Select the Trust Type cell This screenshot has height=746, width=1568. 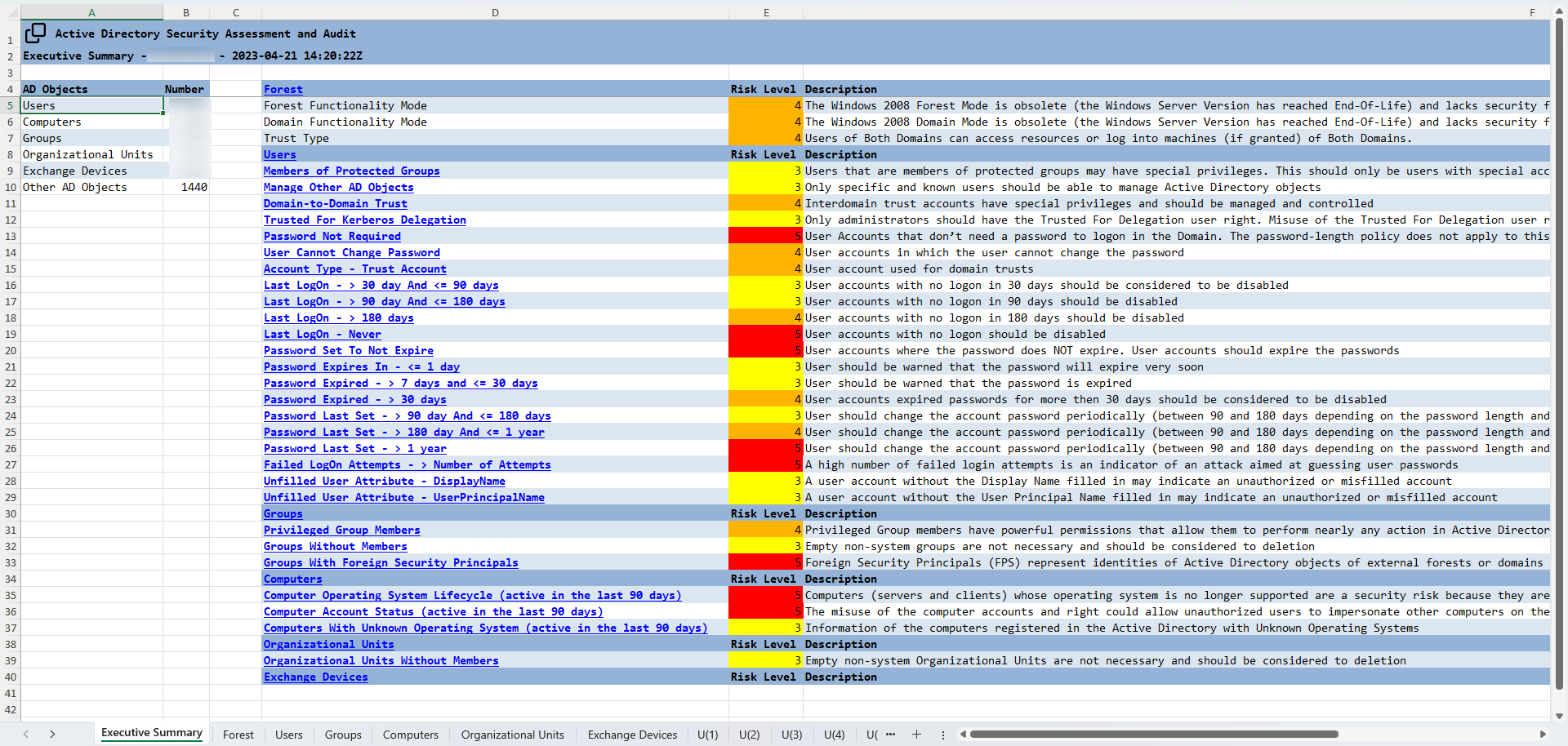point(495,138)
